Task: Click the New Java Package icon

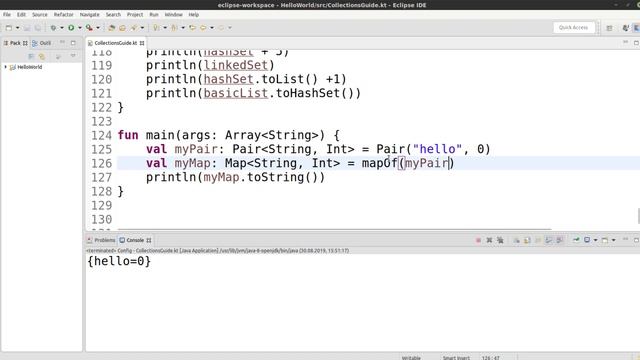Action: (x=111, y=28)
